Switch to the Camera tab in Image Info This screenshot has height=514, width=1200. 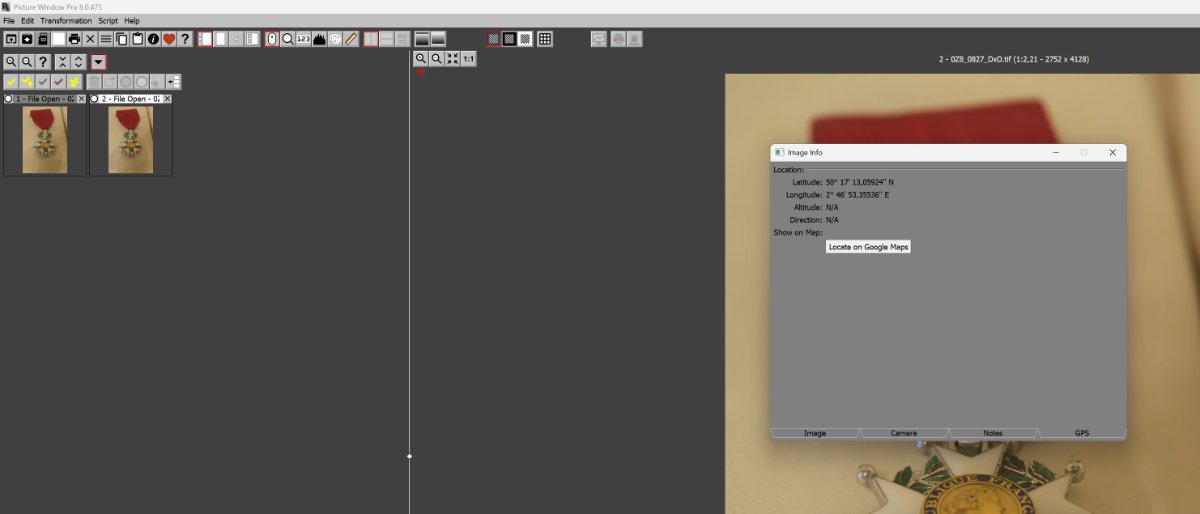pyautogui.click(x=903, y=433)
